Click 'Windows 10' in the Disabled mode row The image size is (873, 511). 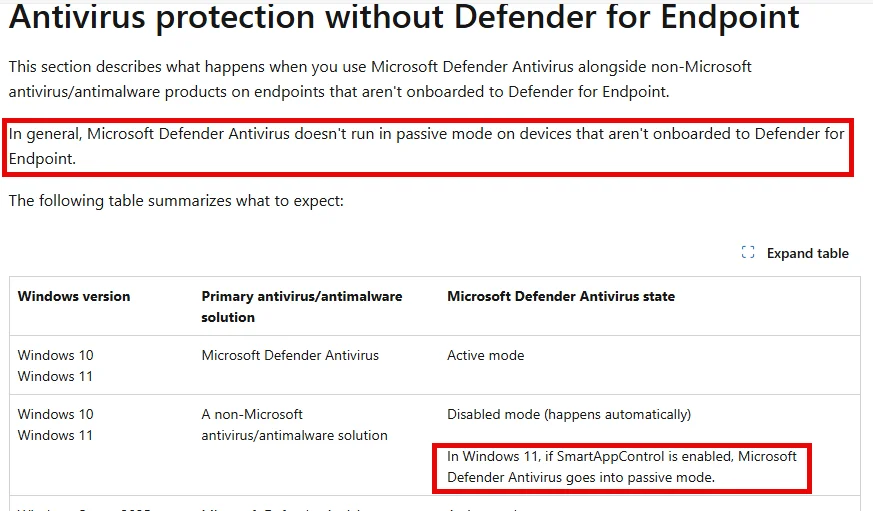56,414
